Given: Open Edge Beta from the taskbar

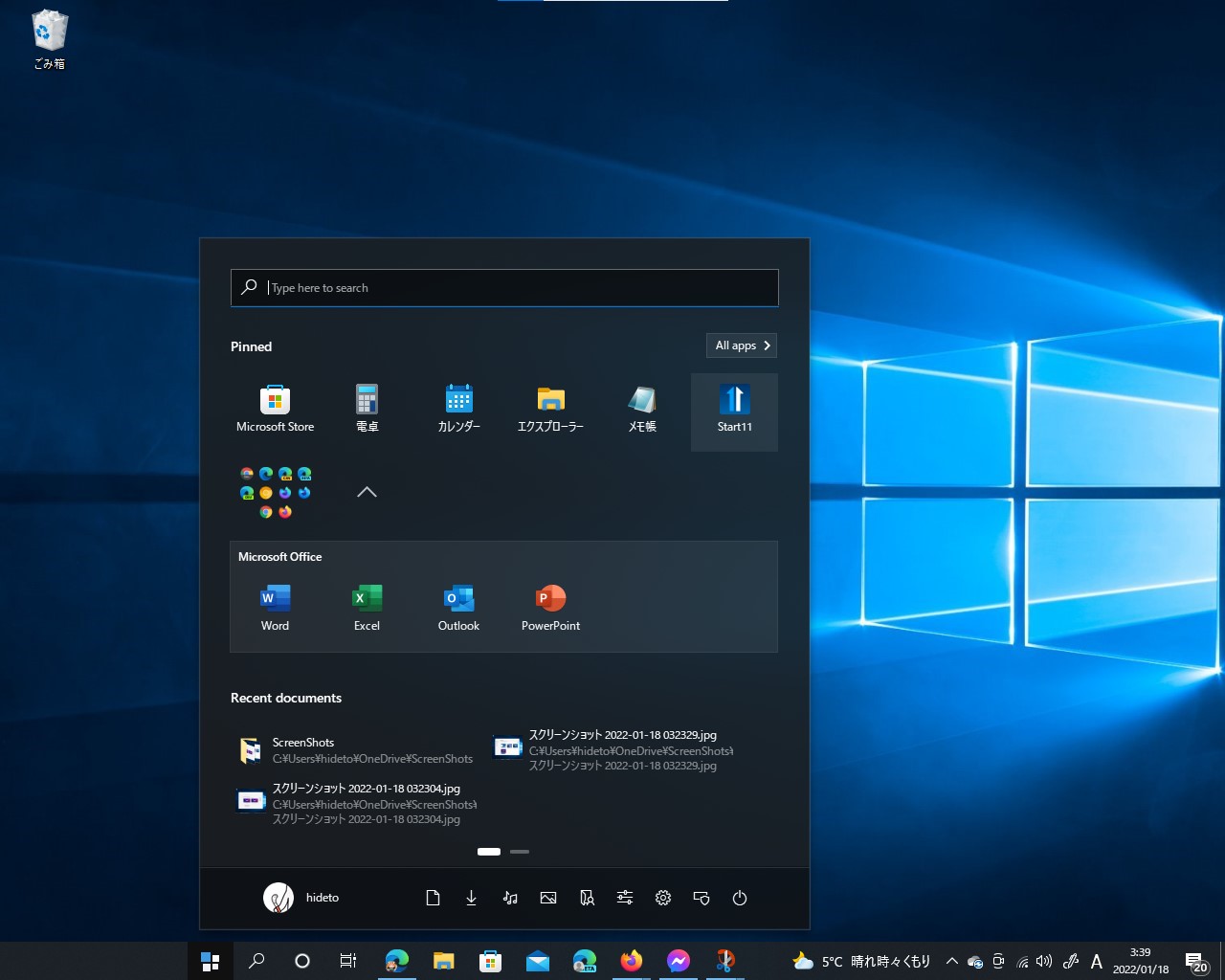Looking at the screenshot, I should pos(585,961).
